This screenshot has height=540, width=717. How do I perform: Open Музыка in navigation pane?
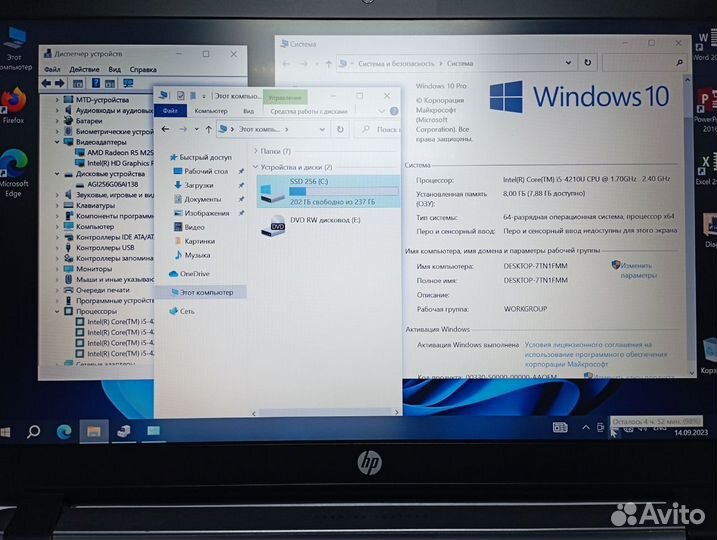coord(192,255)
